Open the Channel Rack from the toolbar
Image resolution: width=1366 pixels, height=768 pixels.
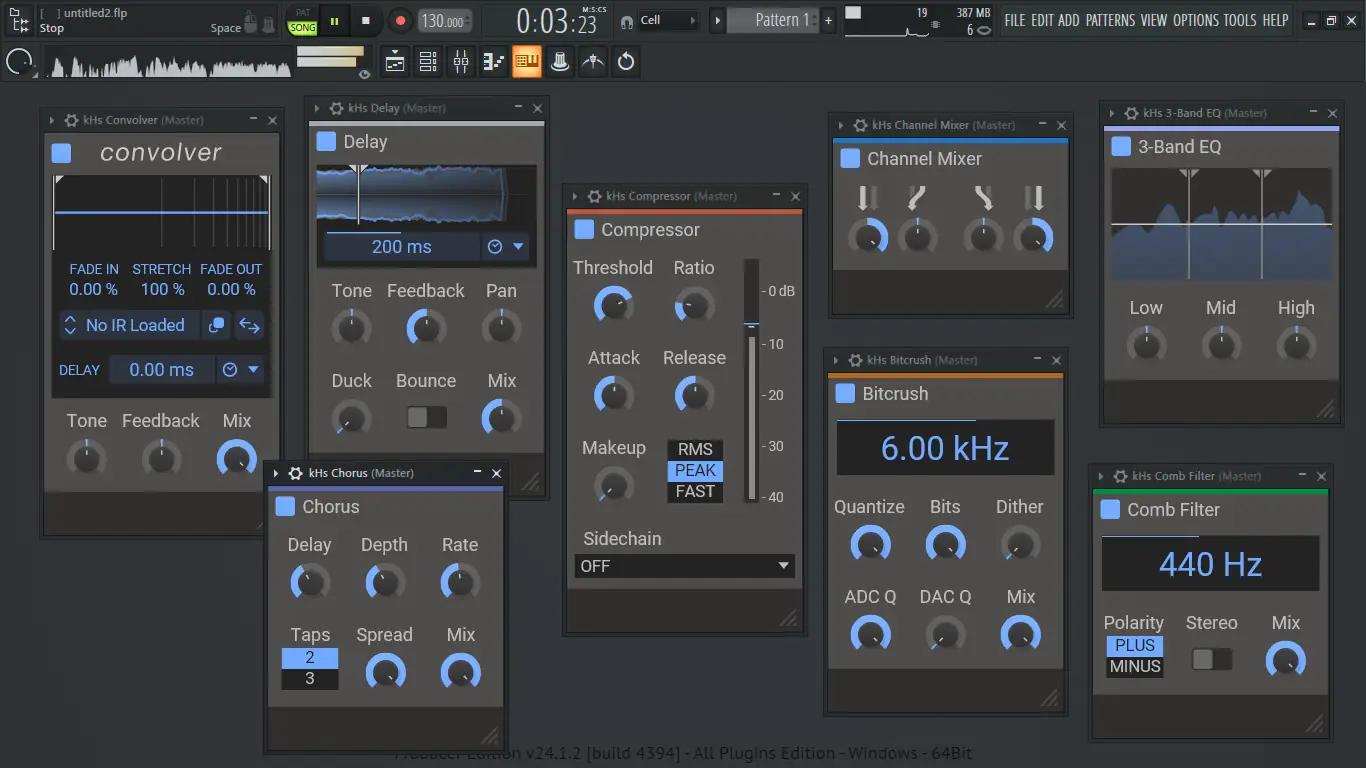(x=428, y=62)
